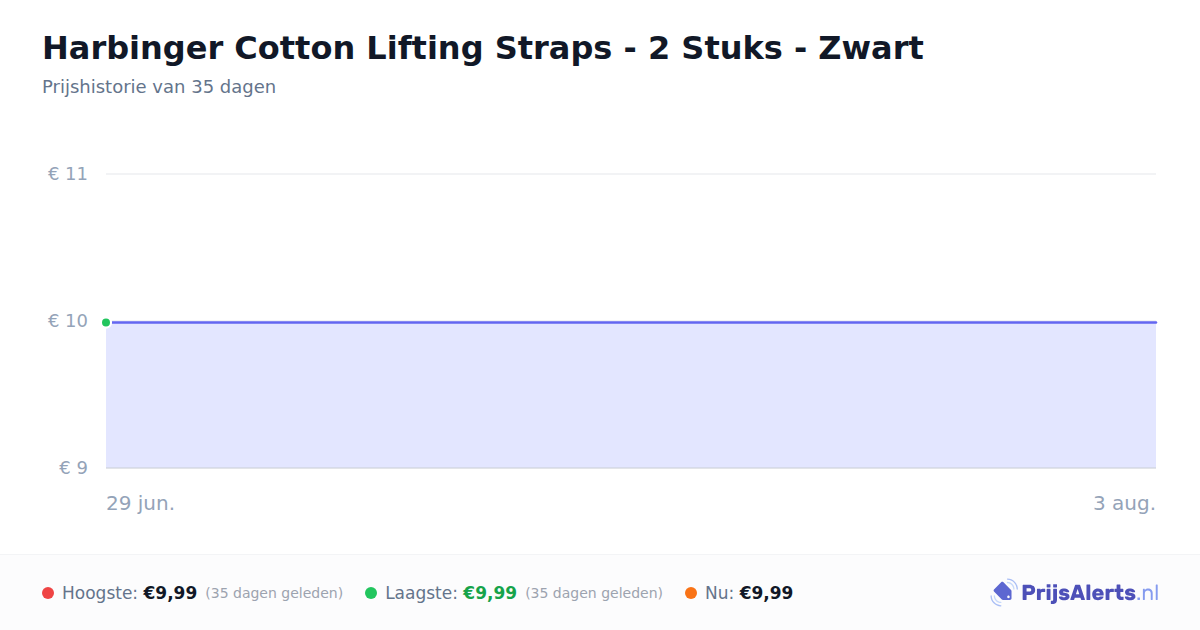1200x630 pixels.
Task: Click the Nu €9,99 current price
Action: click(x=766, y=593)
